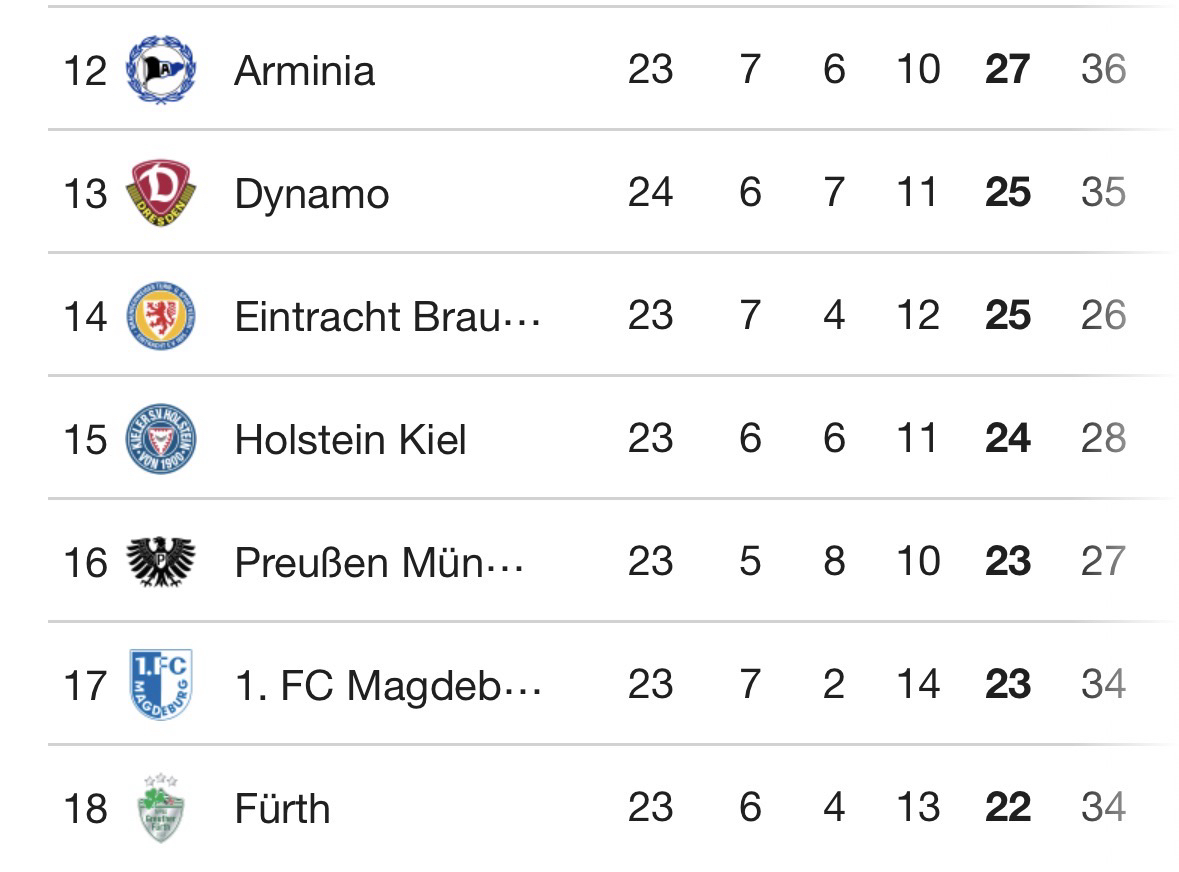Click the Greuther Fürth cloverleaf crest
The width and height of the screenshot is (1179, 872).
tap(161, 807)
